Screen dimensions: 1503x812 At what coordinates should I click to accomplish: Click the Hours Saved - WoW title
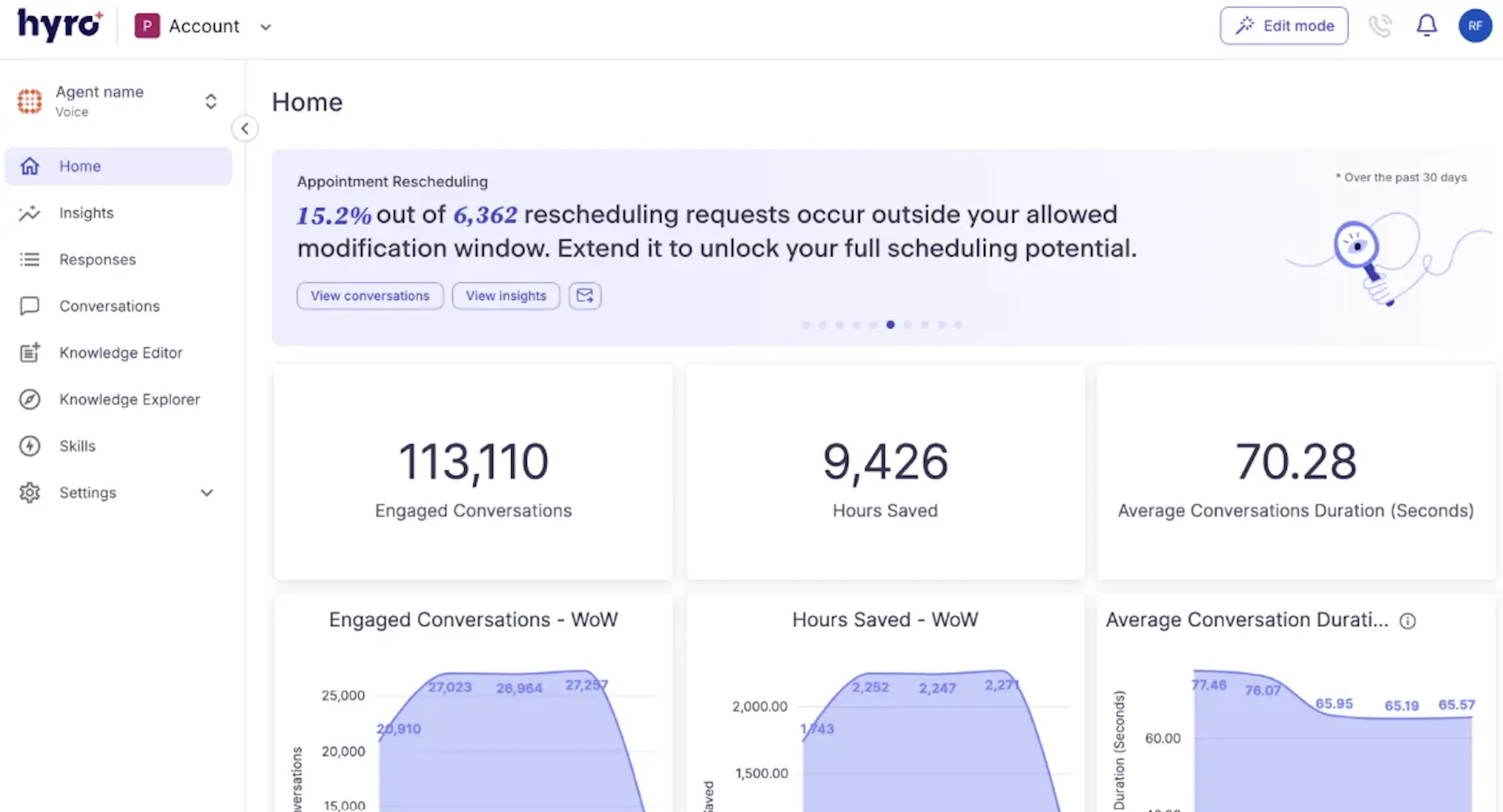click(x=885, y=619)
